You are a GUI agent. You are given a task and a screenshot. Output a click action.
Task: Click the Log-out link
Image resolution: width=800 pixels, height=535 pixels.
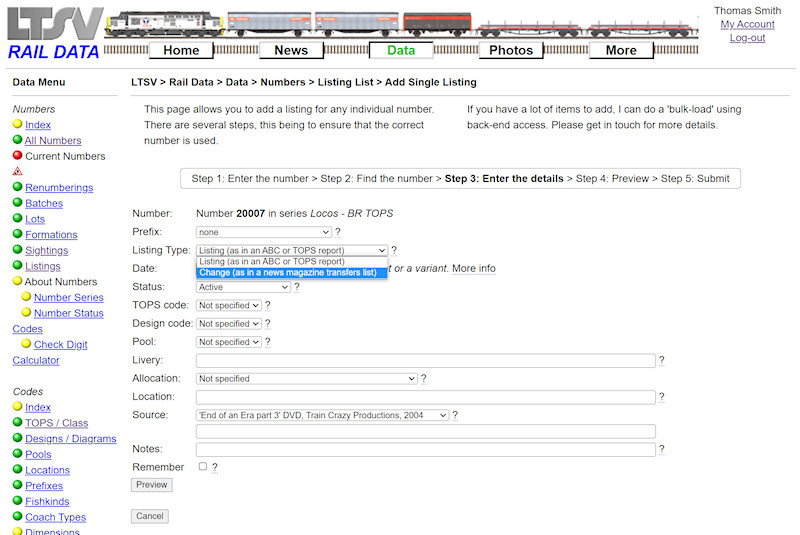747,38
